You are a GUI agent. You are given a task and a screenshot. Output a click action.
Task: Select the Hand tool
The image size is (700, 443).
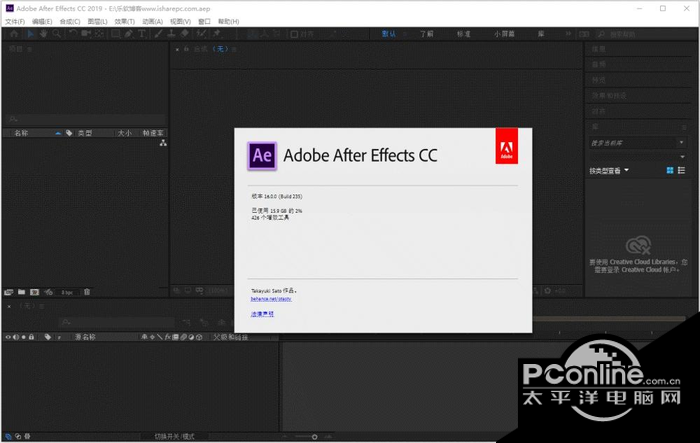tap(43, 34)
